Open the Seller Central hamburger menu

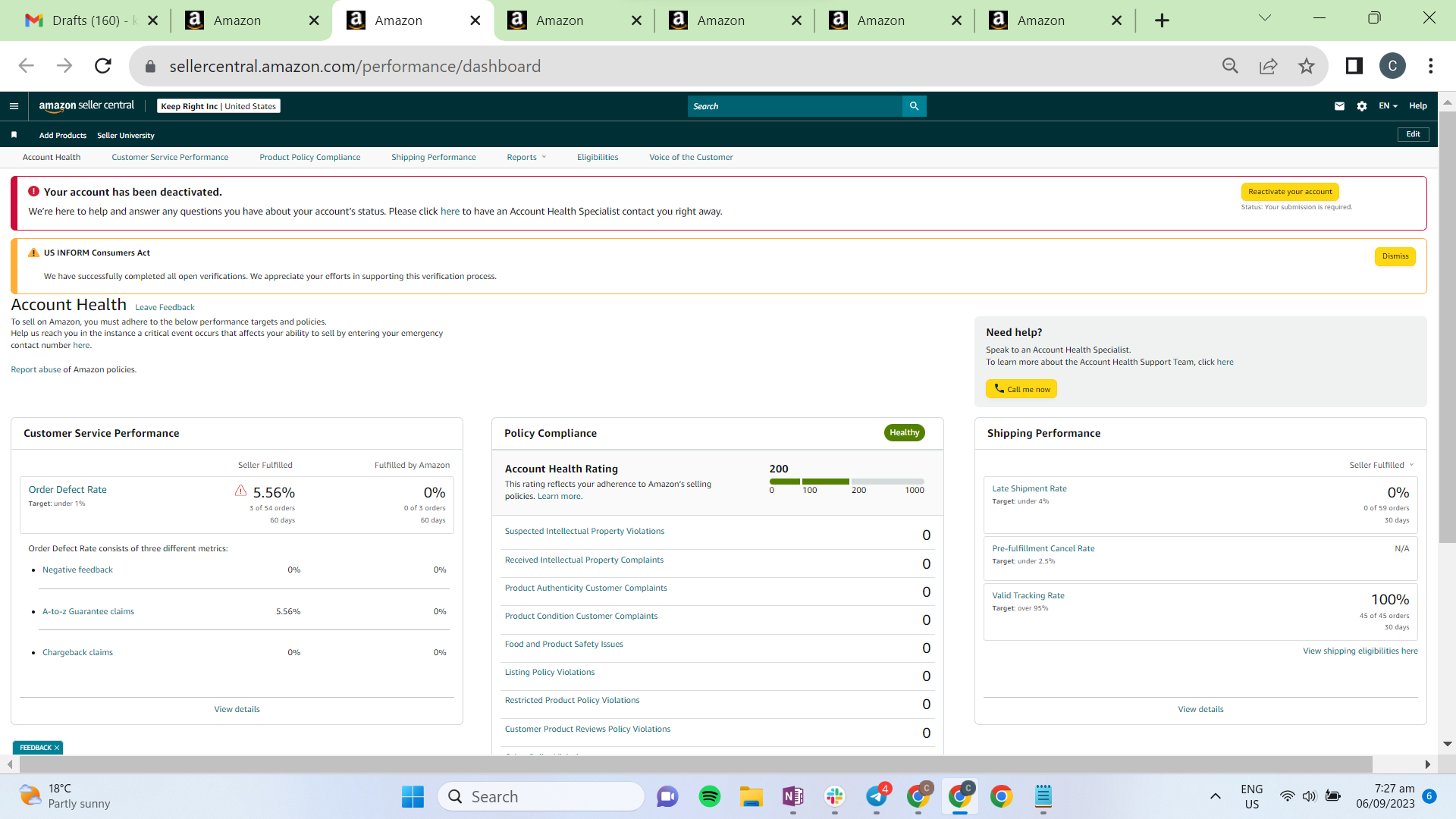coord(14,106)
